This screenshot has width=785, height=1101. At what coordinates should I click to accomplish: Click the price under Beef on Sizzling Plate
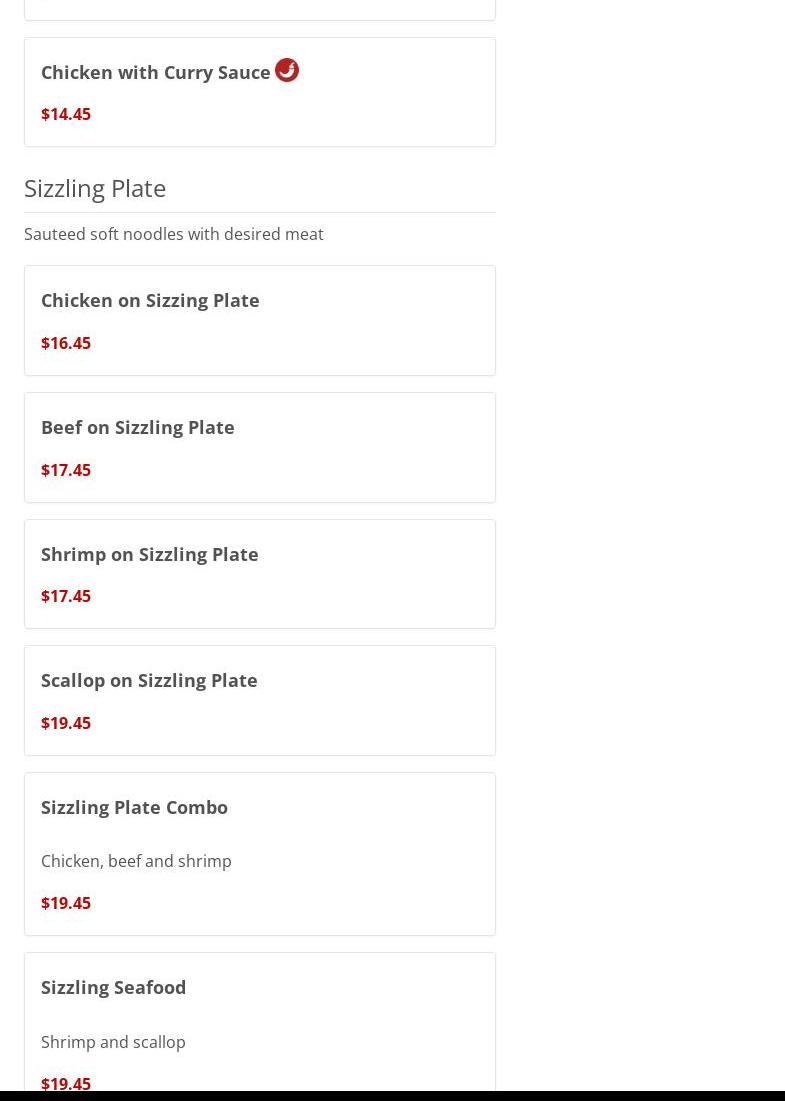pos(66,470)
